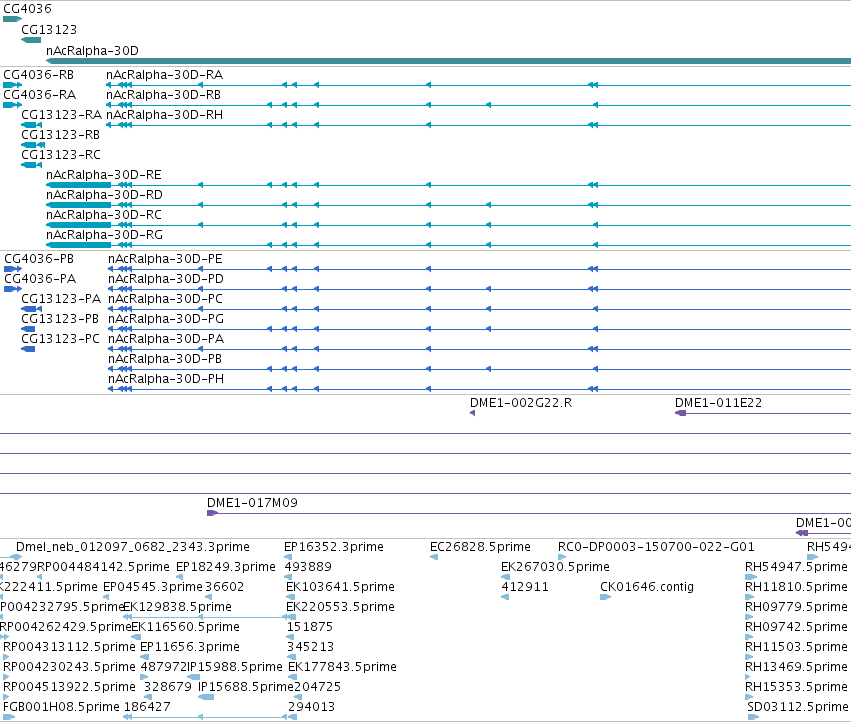Screen dimensions: 851x722
Task: Click the EP18249.3prime feature label
Action: [x=226, y=567]
